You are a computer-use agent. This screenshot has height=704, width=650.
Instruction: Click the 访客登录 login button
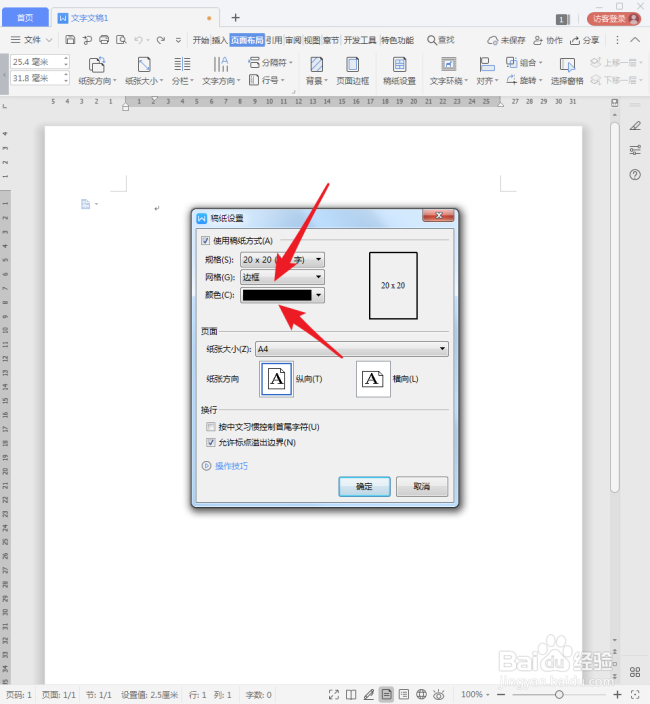[614, 18]
